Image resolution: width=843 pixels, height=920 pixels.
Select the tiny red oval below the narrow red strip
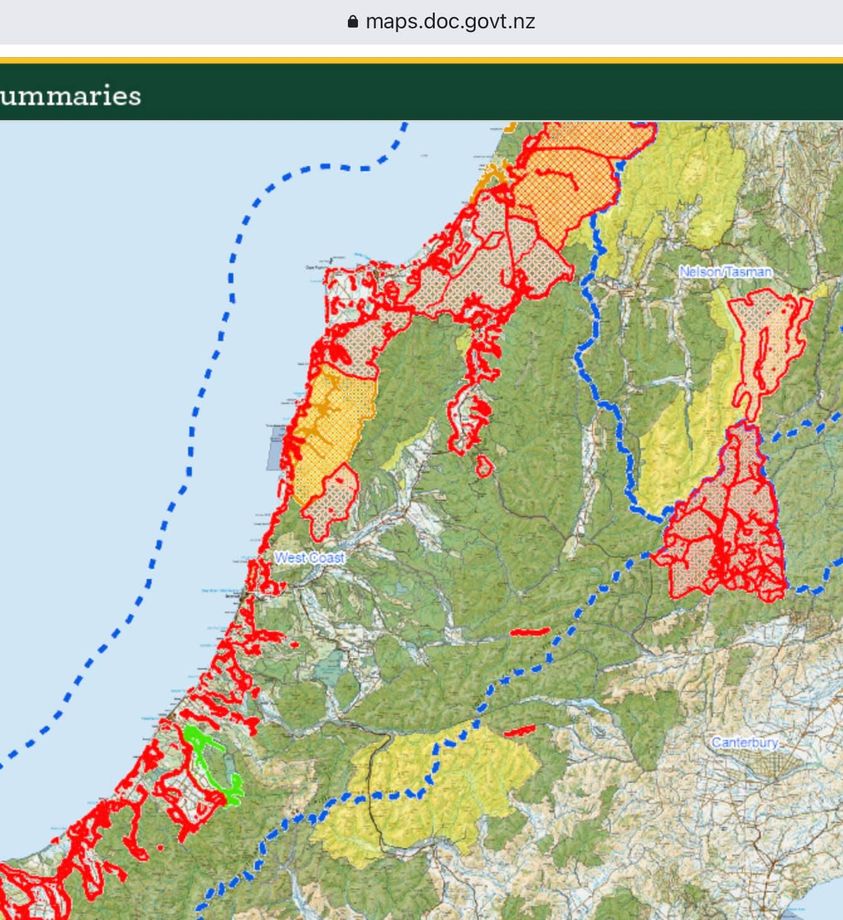pos(484,466)
